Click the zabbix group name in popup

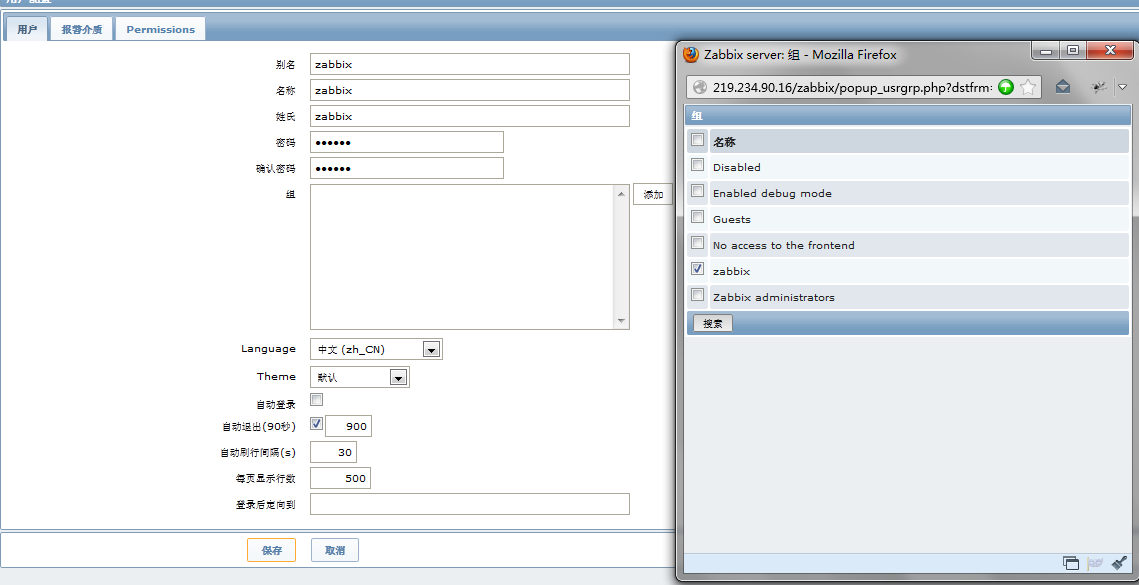pyautogui.click(x=731, y=271)
